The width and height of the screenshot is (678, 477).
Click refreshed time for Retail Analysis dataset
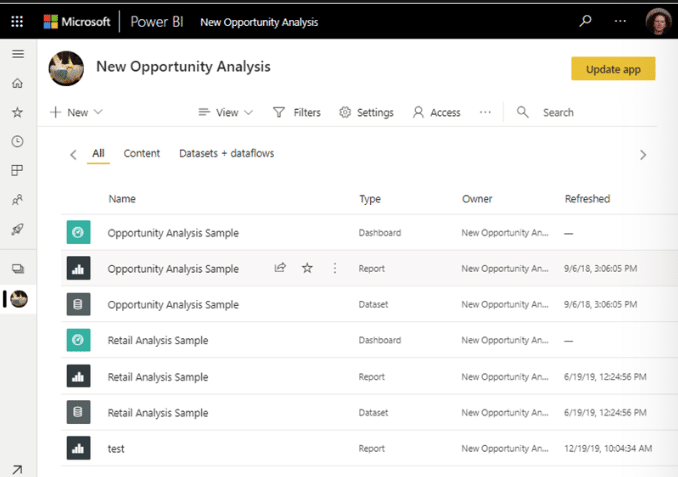[605, 413]
